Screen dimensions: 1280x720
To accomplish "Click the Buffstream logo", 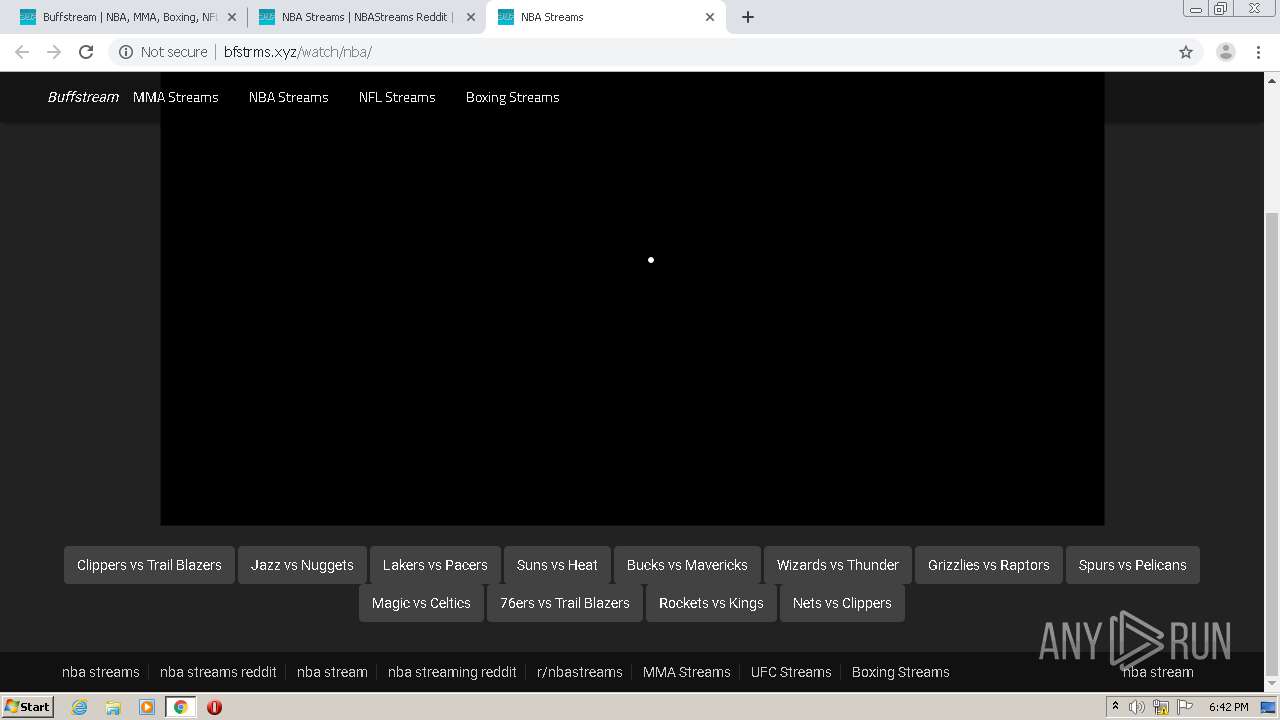I will tap(83, 97).
